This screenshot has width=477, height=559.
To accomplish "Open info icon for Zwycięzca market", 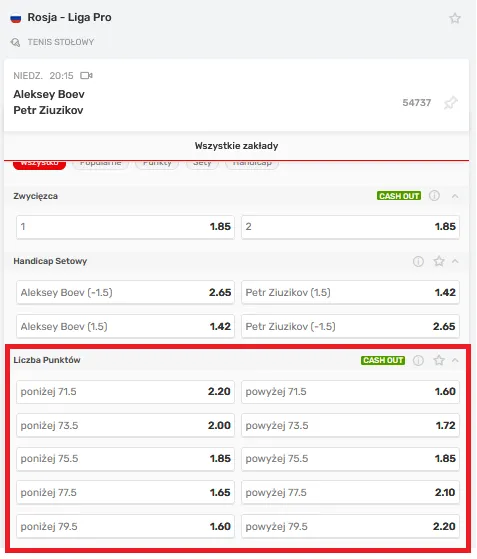I will click(x=434, y=196).
